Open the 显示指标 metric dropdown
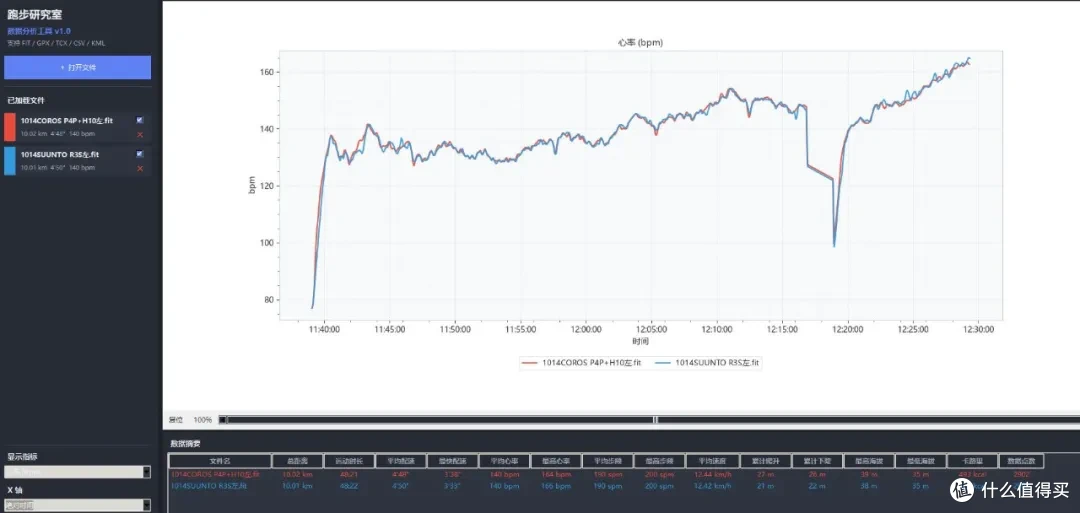Image resolution: width=1080 pixels, height=513 pixels. (x=77, y=472)
